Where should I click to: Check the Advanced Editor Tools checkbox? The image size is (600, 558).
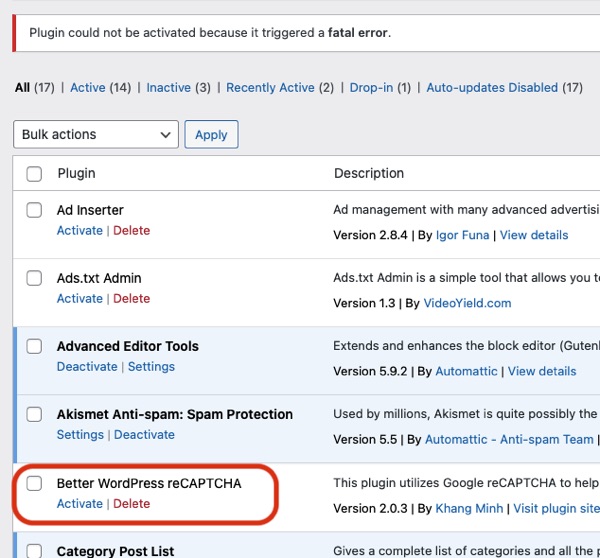pos(34,346)
